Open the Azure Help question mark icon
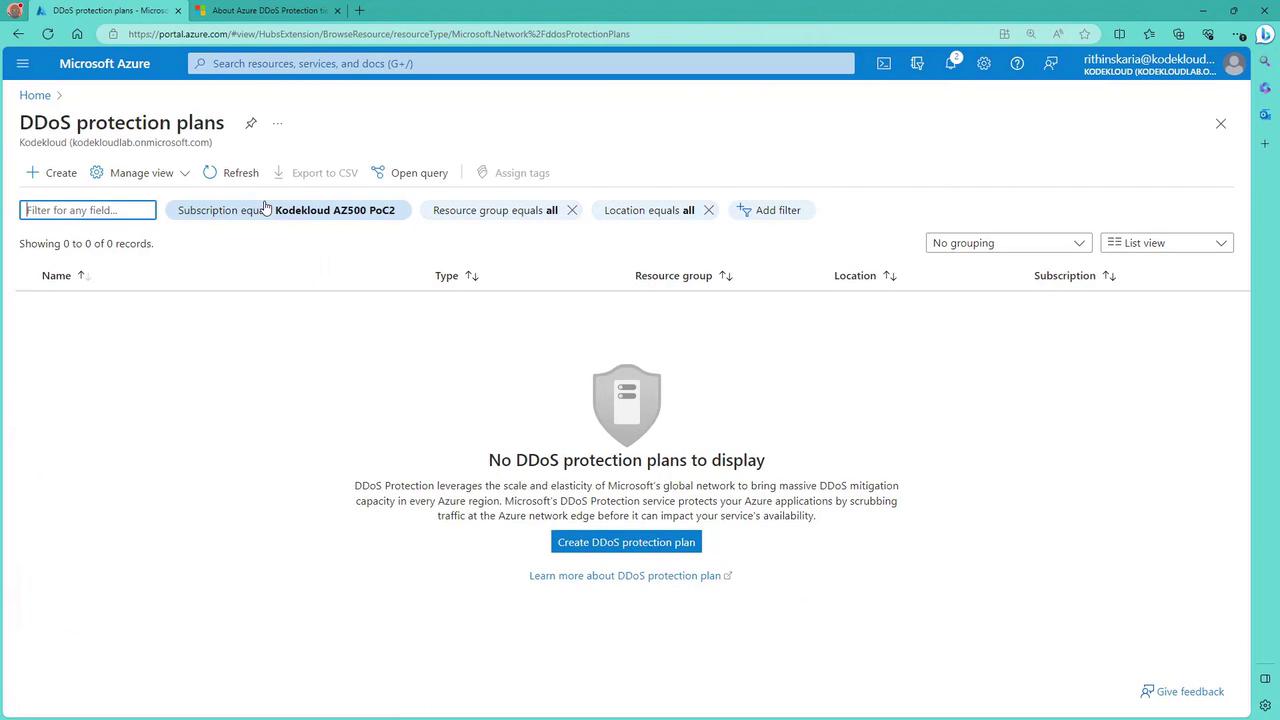 [1017, 63]
